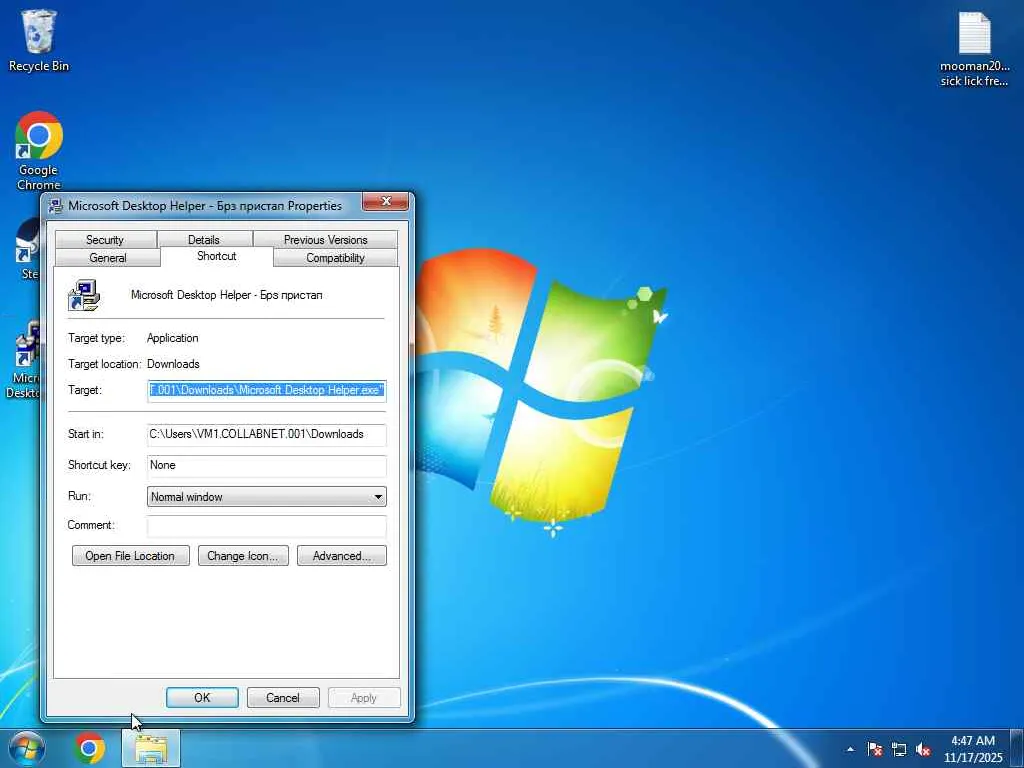Click the Comment text box

pos(266,526)
